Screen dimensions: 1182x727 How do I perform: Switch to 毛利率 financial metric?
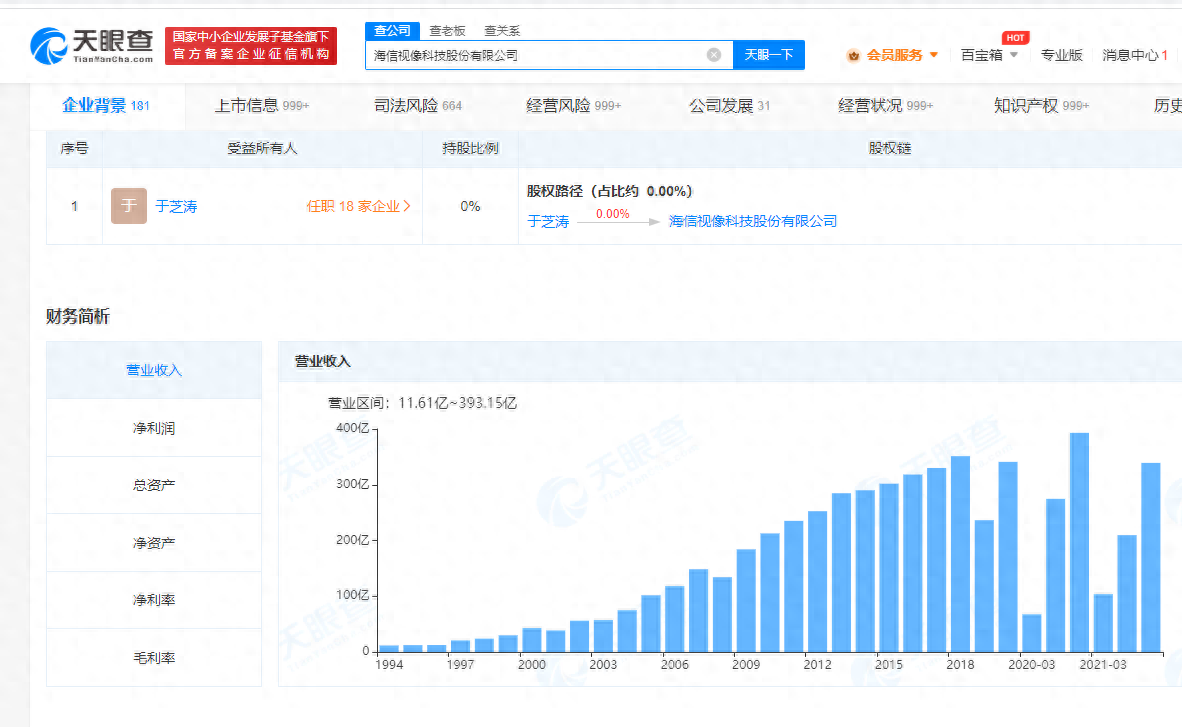tap(153, 657)
